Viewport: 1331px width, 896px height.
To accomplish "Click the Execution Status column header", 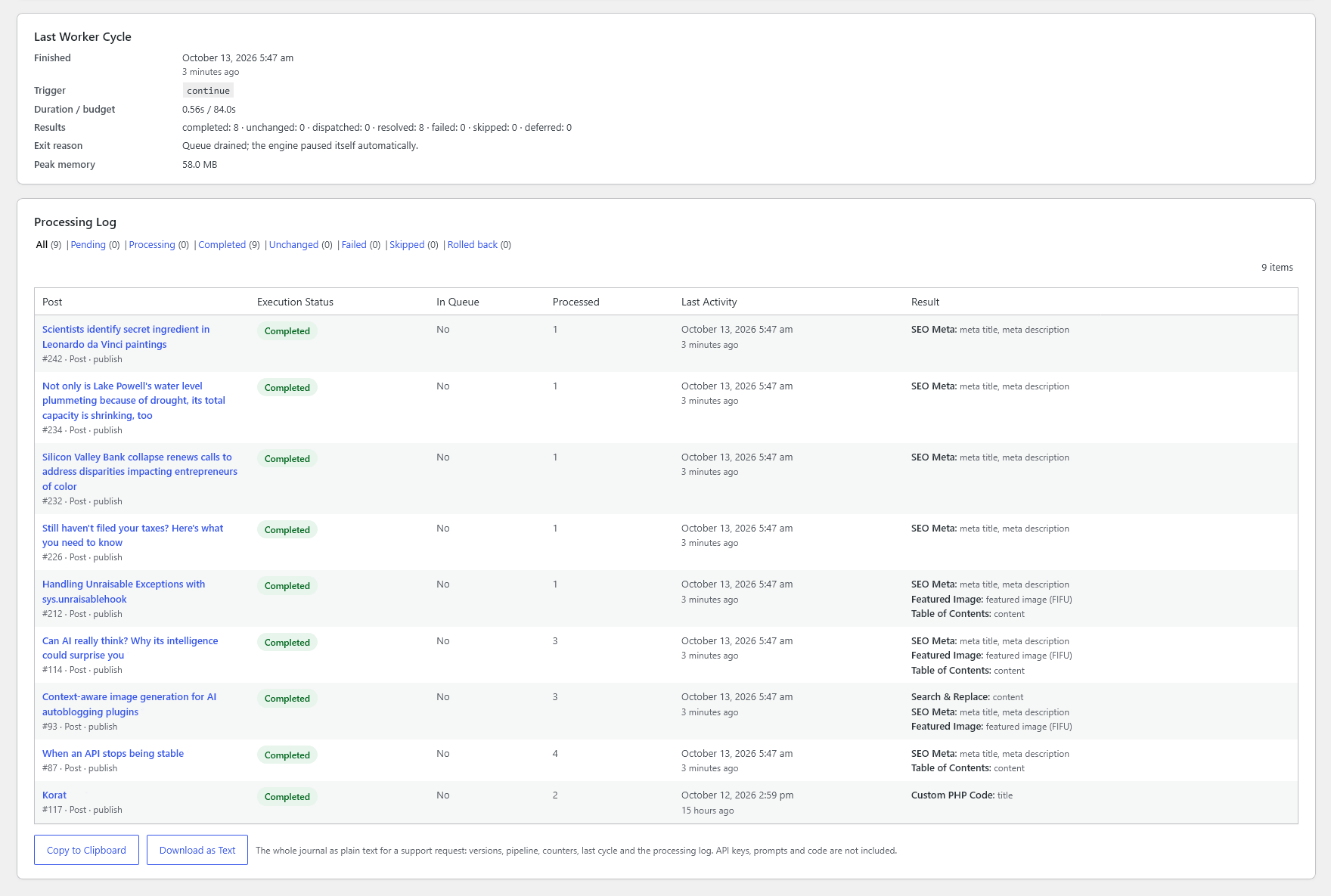I will coord(295,302).
